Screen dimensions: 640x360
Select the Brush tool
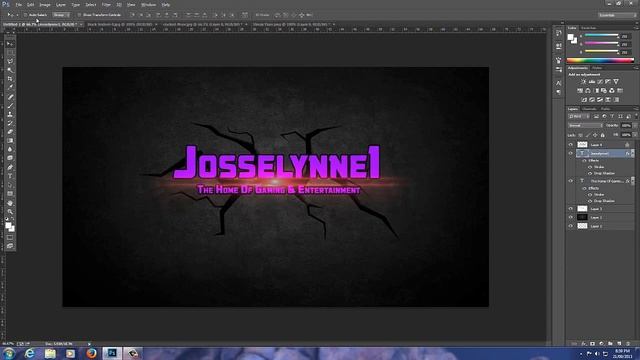tap(10, 106)
